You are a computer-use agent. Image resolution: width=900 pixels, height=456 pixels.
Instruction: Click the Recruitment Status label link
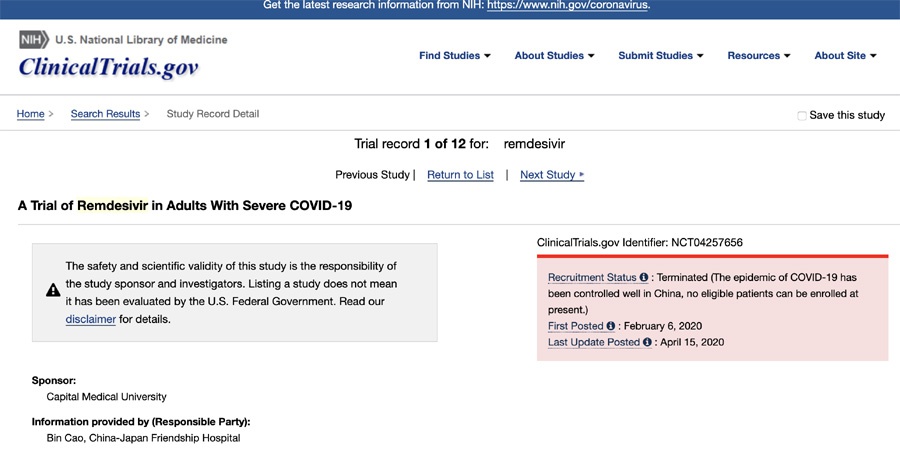592,278
